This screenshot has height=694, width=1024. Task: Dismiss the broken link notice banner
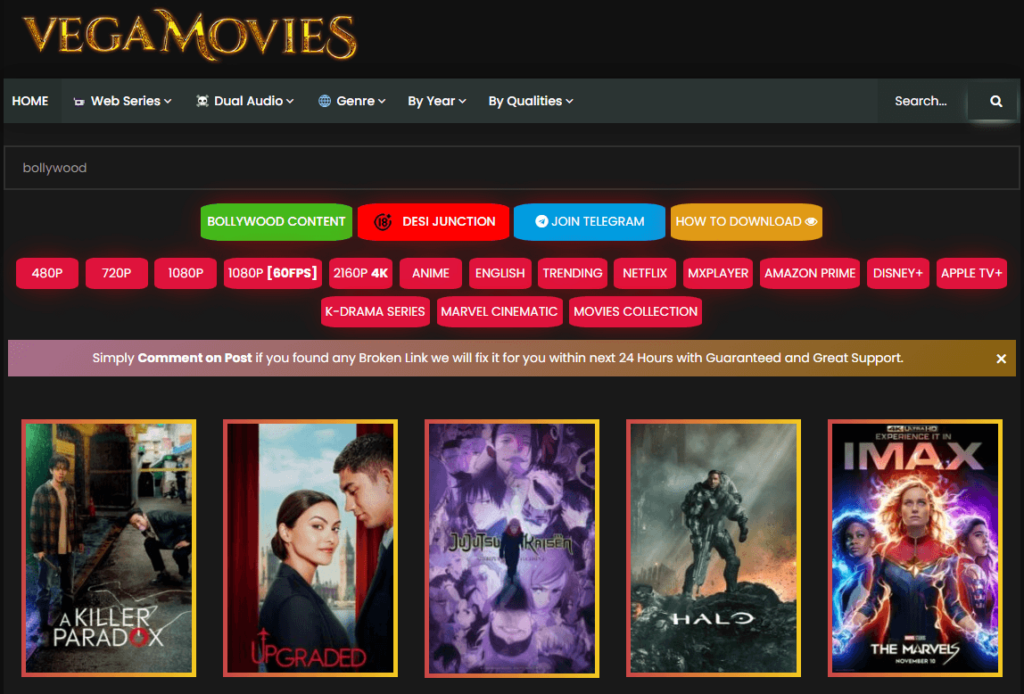(x=1000, y=358)
